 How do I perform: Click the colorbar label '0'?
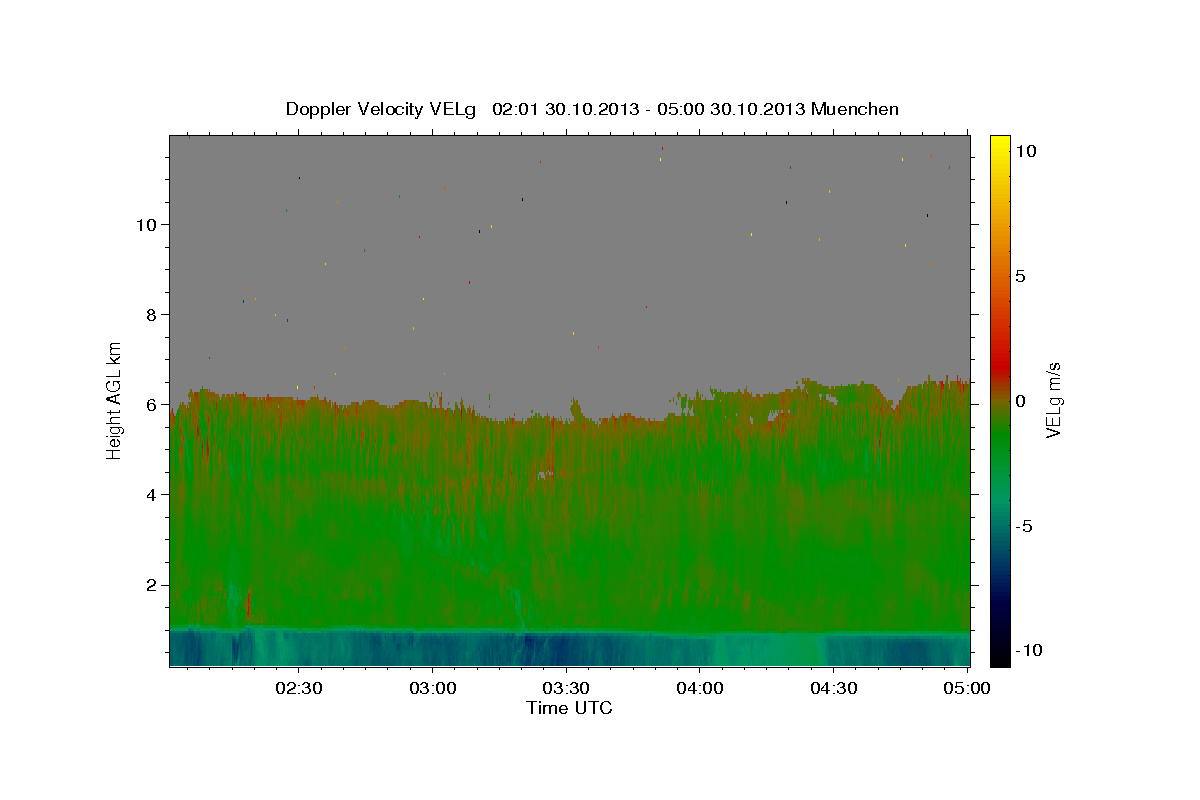click(x=1021, y=401)
